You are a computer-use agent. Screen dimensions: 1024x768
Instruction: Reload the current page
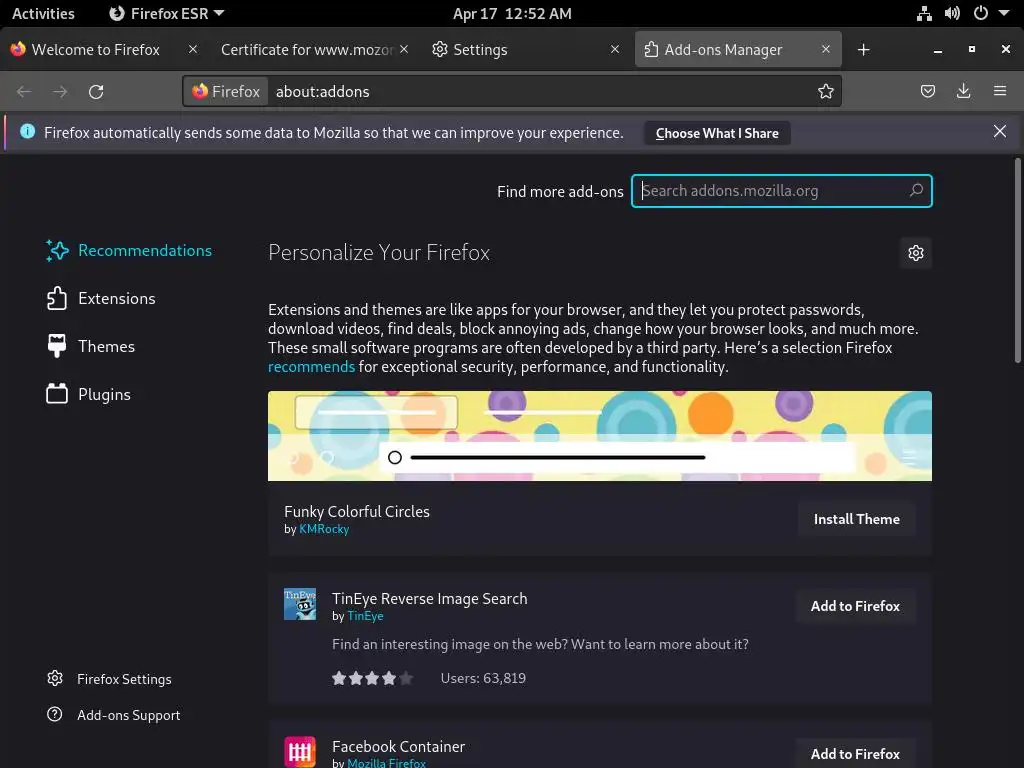coord(96,91)
